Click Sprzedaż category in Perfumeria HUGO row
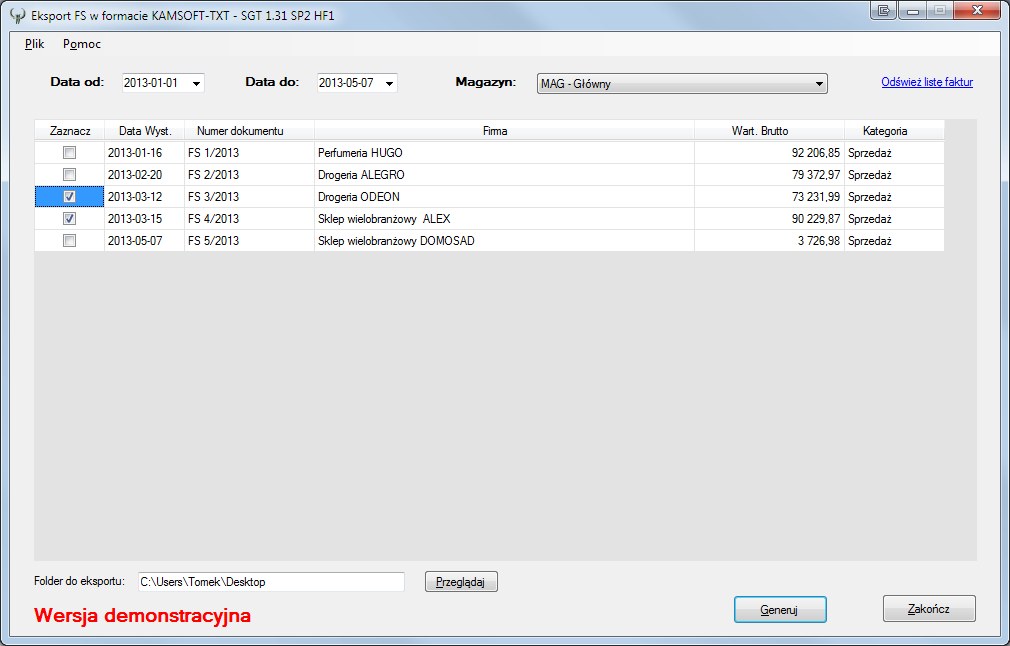 (x=894, y=153)
